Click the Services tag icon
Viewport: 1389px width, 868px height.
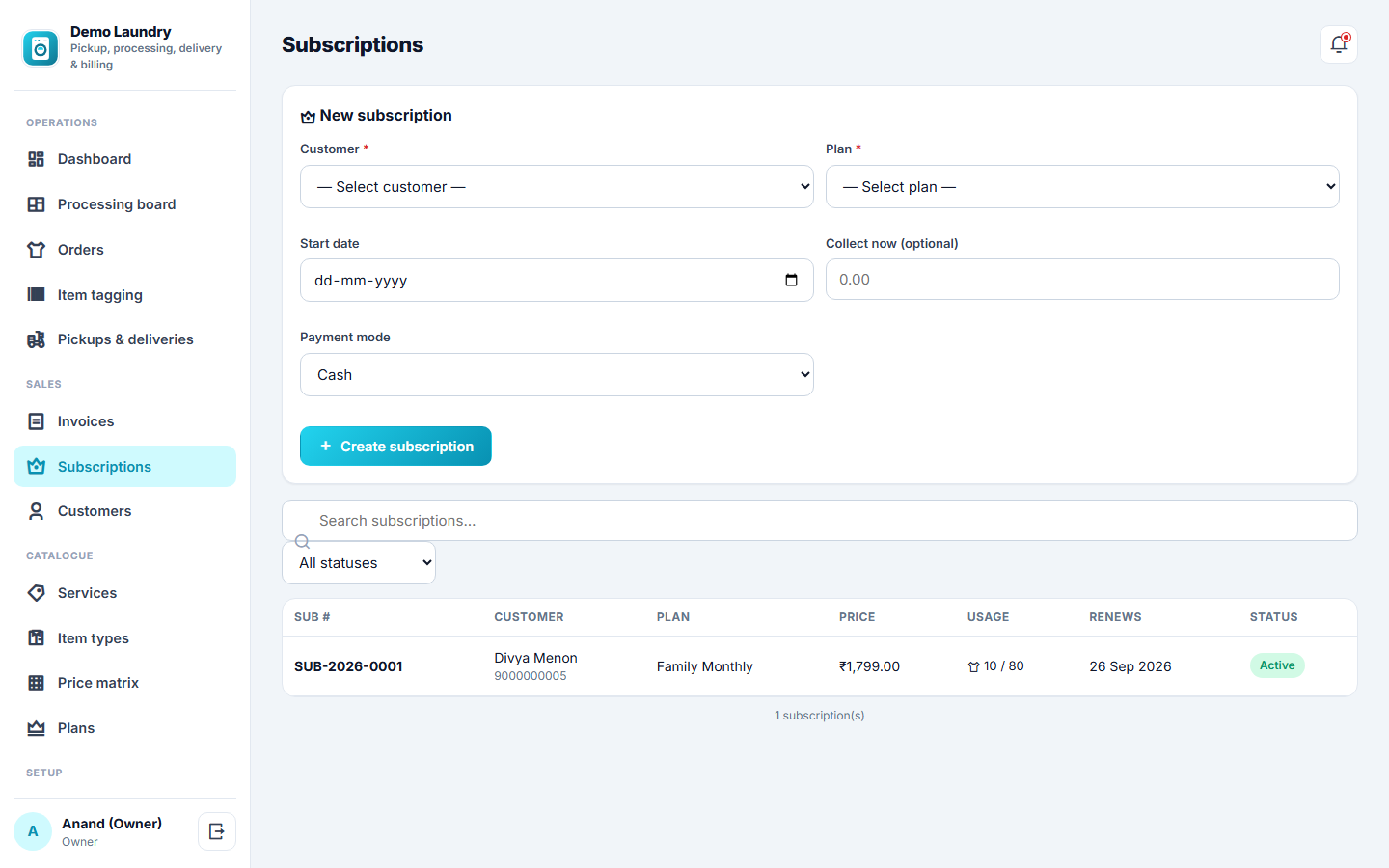click(x=37, y=593)
